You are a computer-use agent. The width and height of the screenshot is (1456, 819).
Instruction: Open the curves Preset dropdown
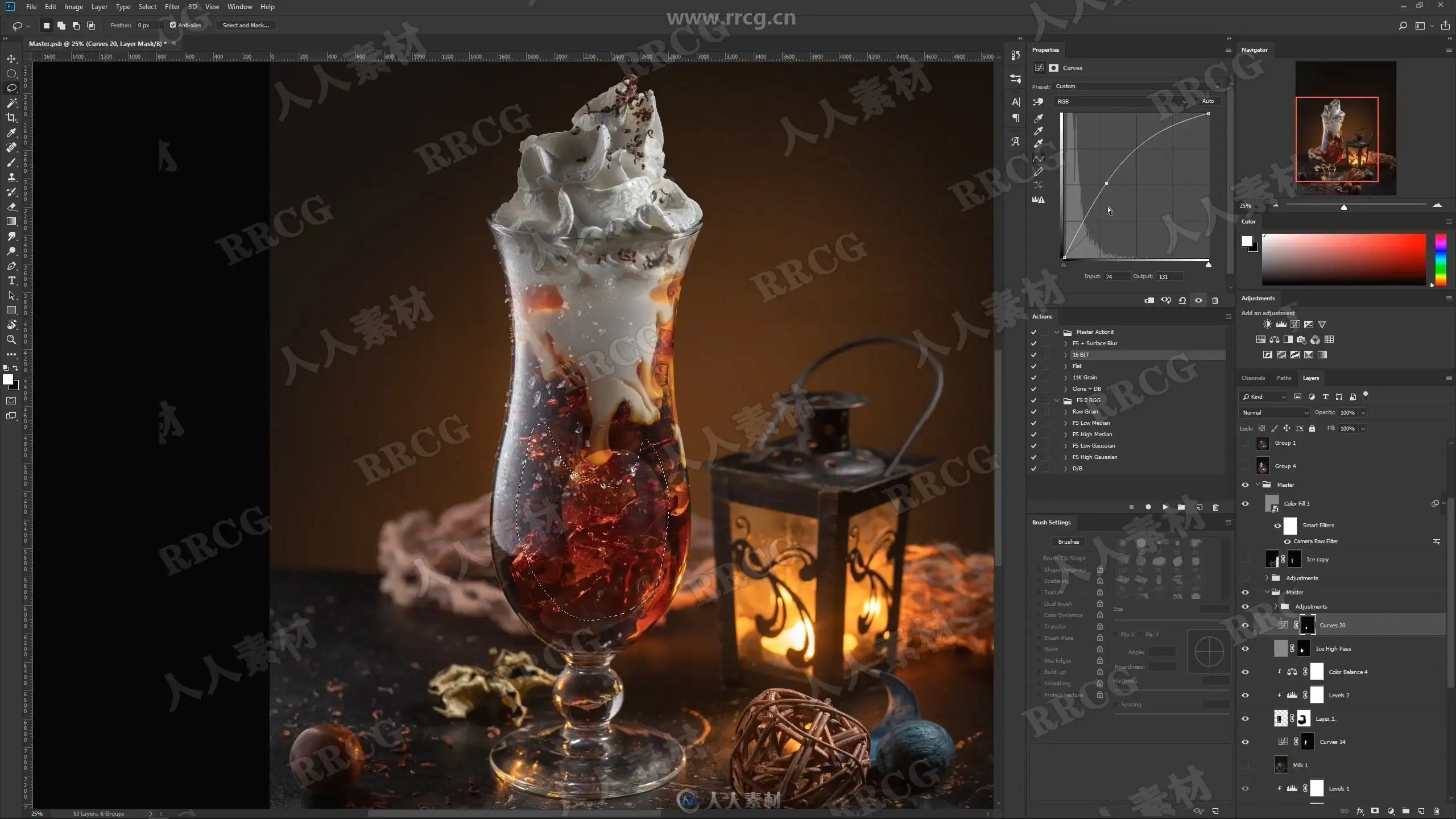(x=1137, y=86)
